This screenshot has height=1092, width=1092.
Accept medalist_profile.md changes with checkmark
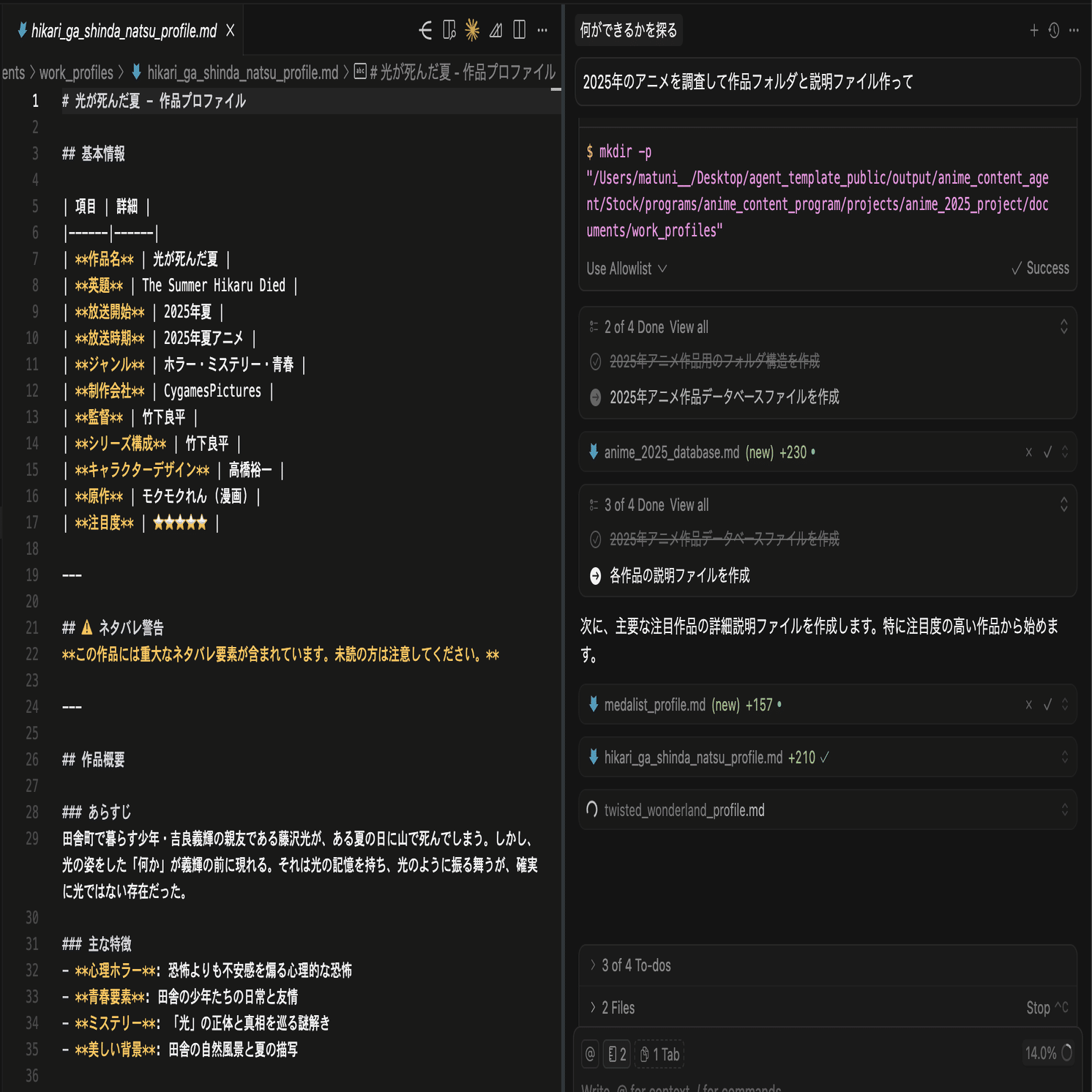tap(1047, 705)
